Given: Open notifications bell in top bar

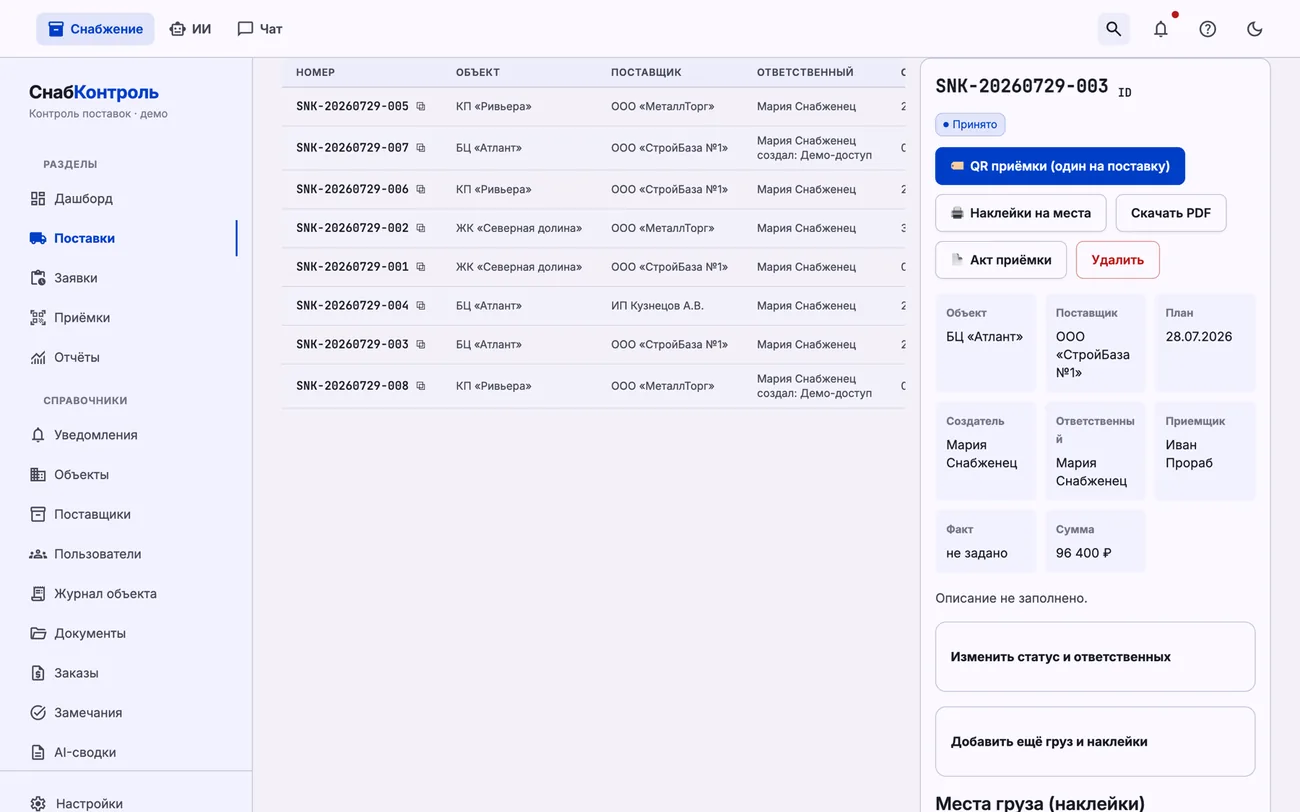Looking at the screenshot, I should [x=1160, y=29].
